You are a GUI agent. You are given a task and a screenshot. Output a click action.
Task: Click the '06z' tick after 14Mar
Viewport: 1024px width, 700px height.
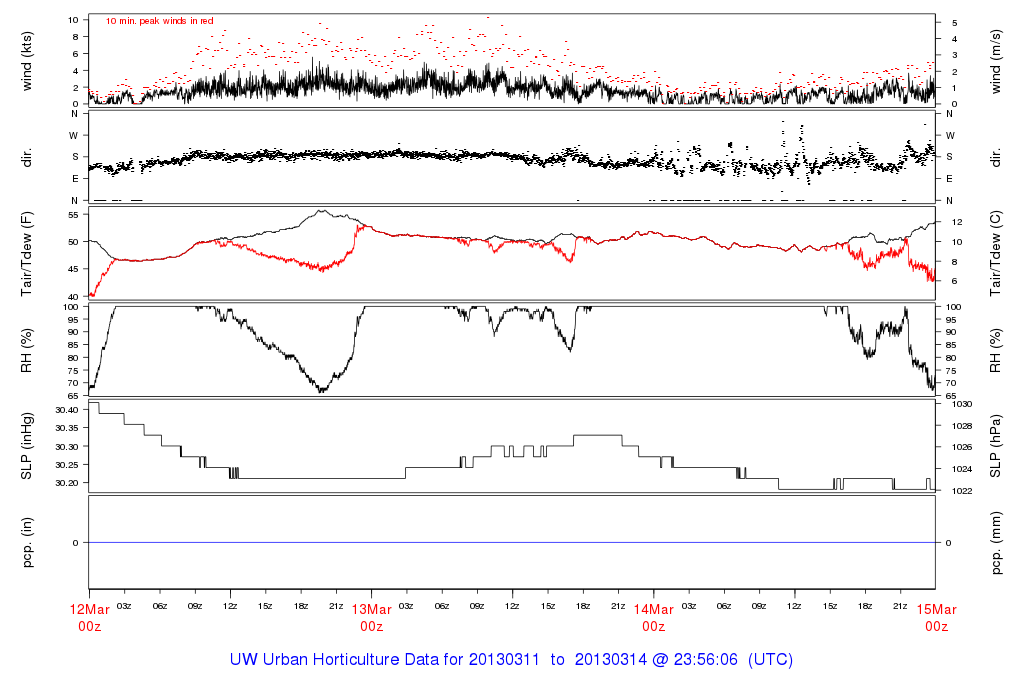[x=724, y=606]
